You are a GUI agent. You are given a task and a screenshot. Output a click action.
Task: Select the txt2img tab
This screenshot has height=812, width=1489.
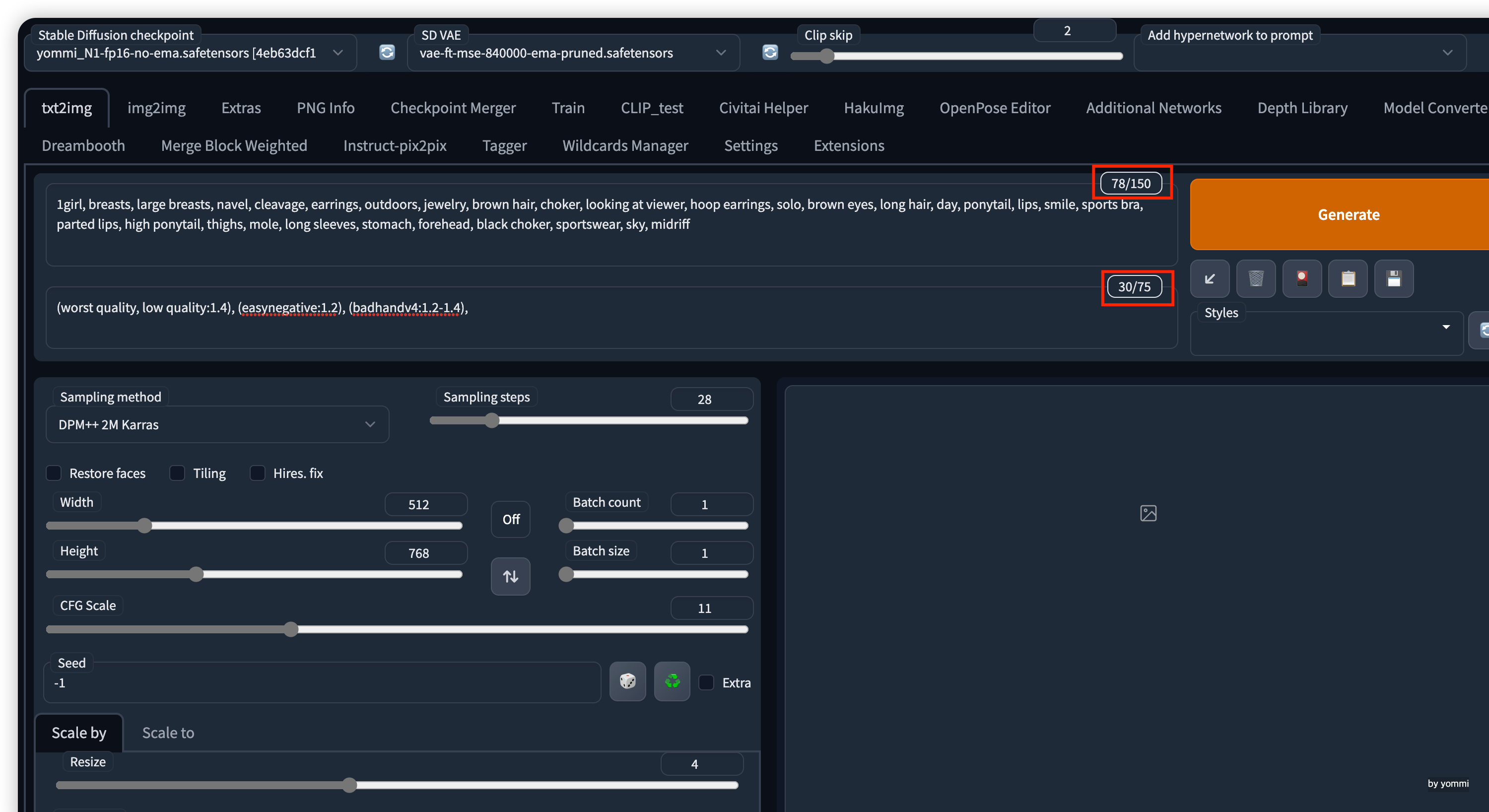[67, 108]
